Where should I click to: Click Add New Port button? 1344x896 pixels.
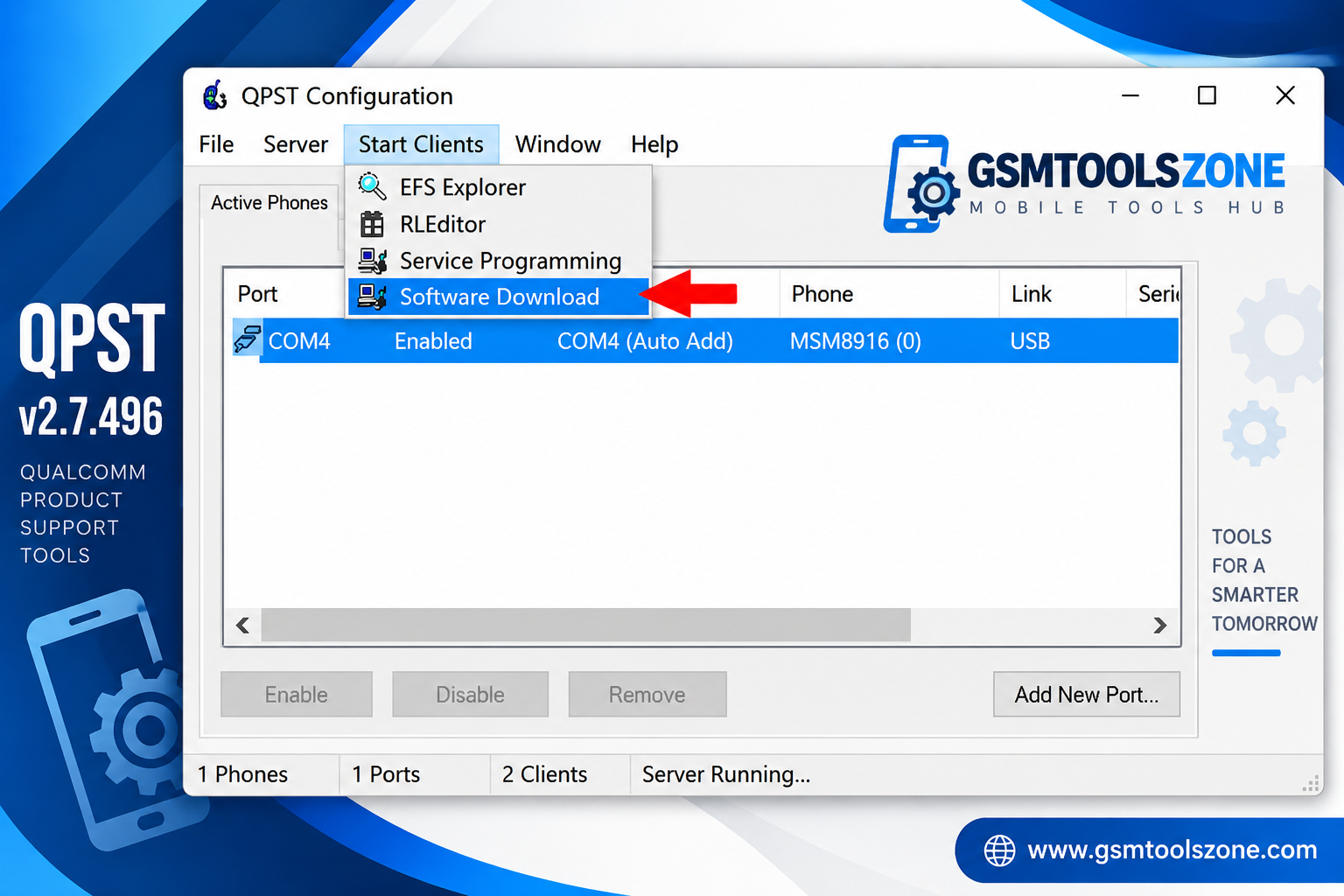pos(1087,695)
